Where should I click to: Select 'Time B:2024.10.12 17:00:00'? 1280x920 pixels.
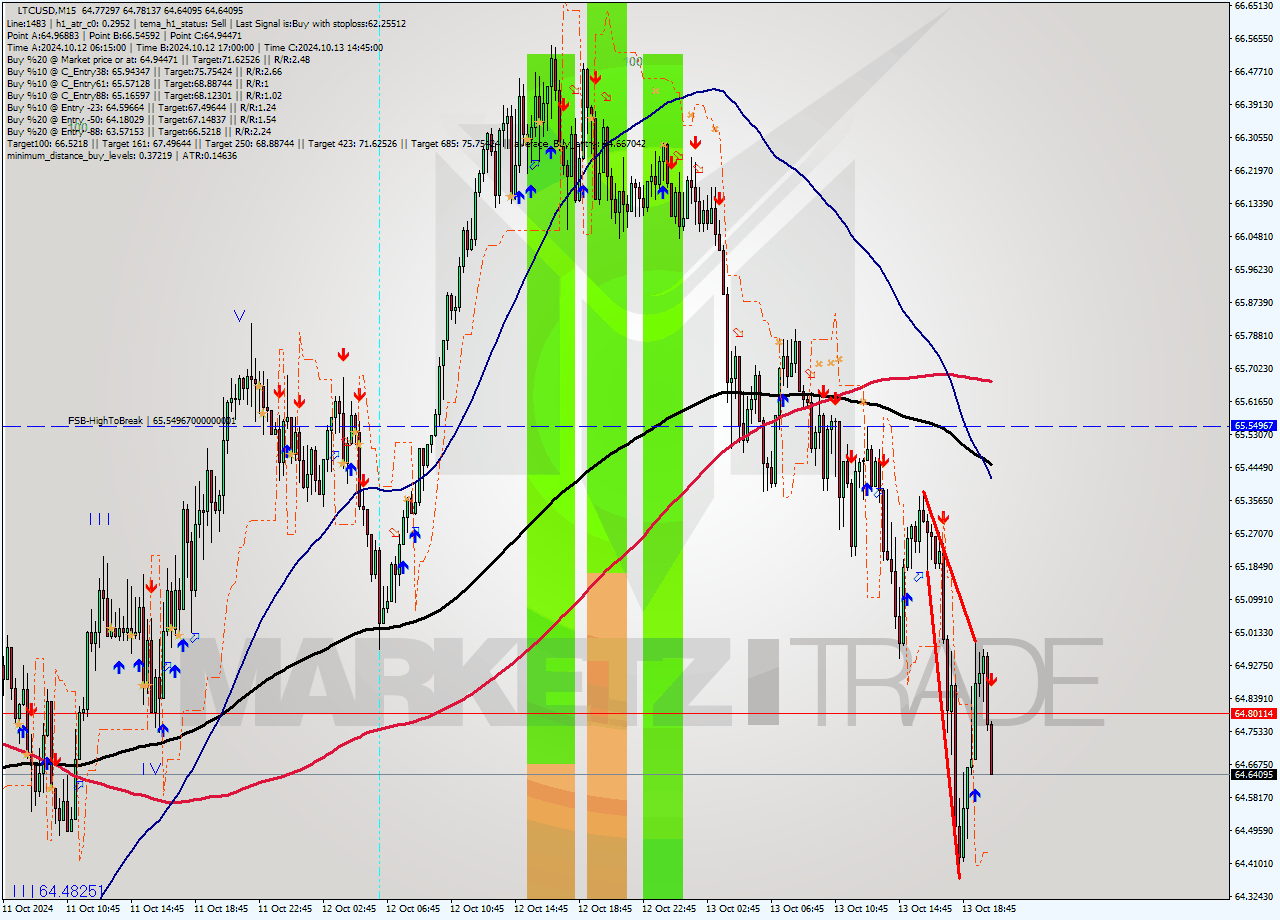point(194,47)
